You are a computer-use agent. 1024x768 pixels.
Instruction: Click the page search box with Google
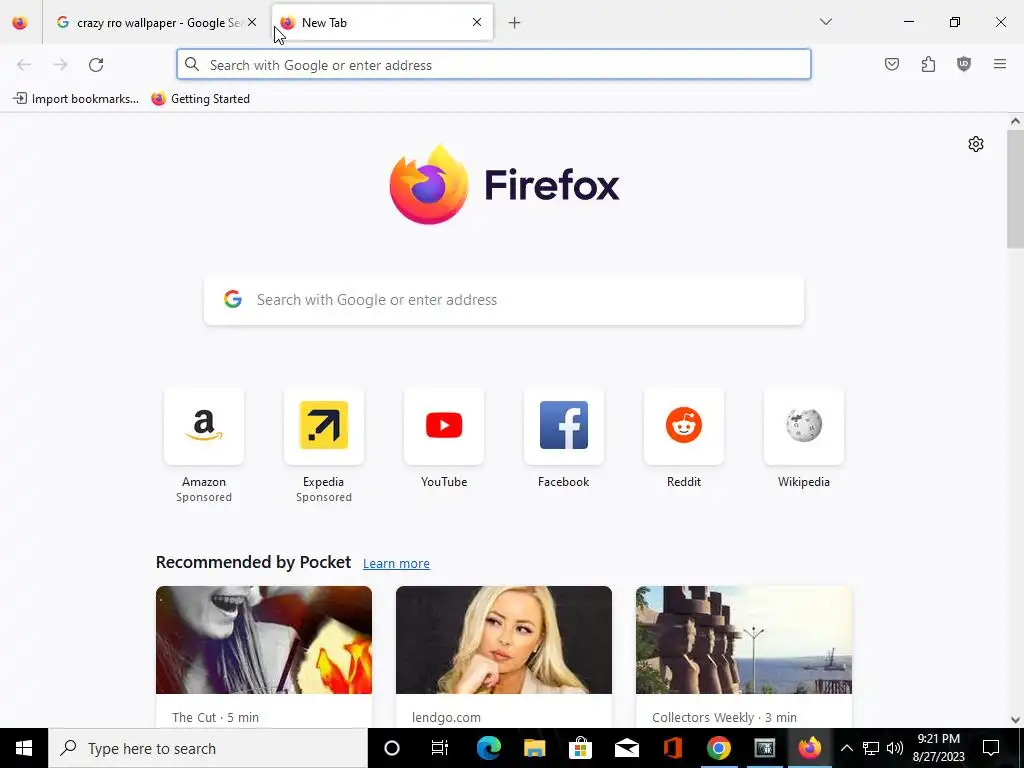click(504, 300)
